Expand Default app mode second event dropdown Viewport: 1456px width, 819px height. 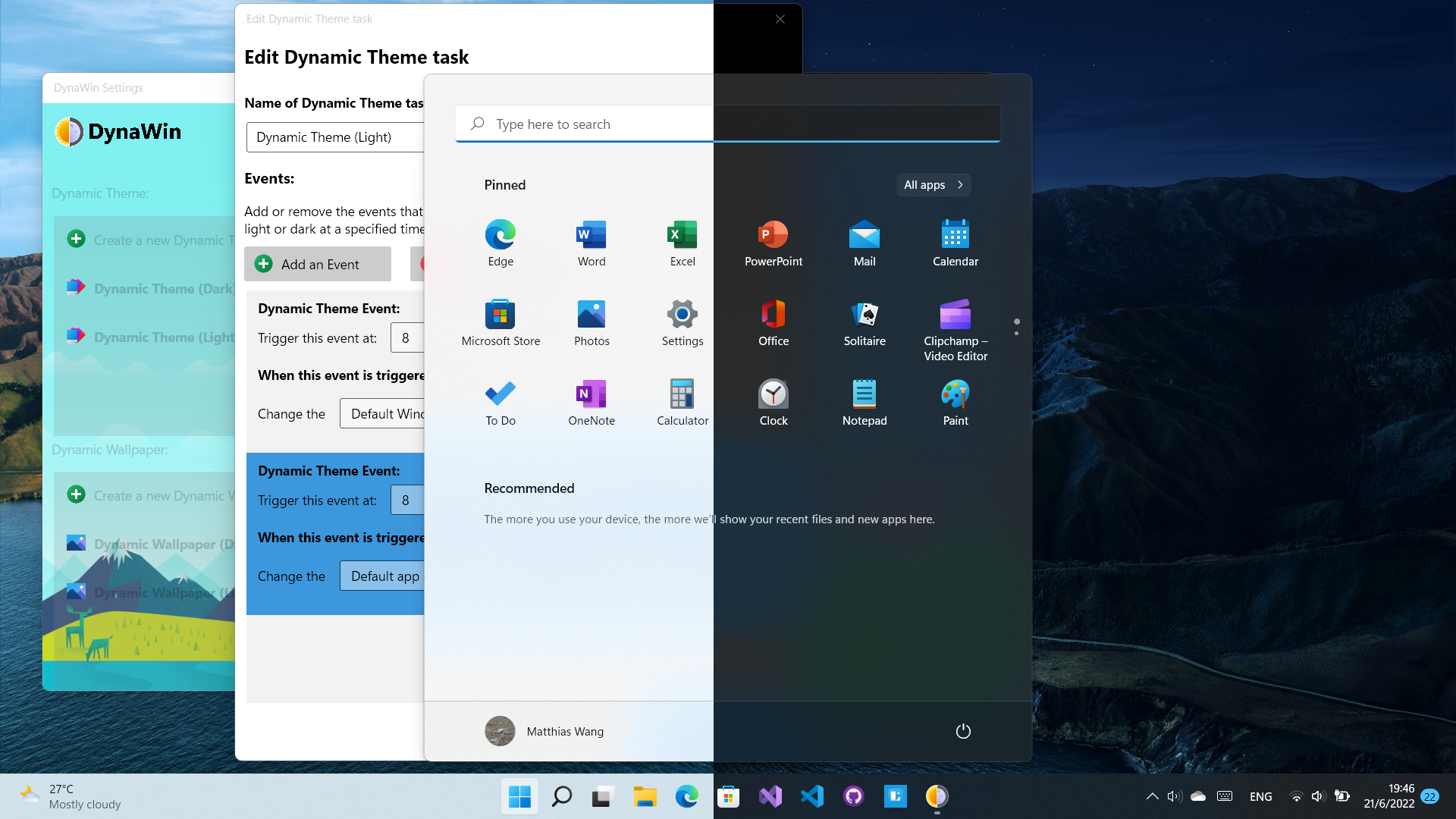pos(384,575)
